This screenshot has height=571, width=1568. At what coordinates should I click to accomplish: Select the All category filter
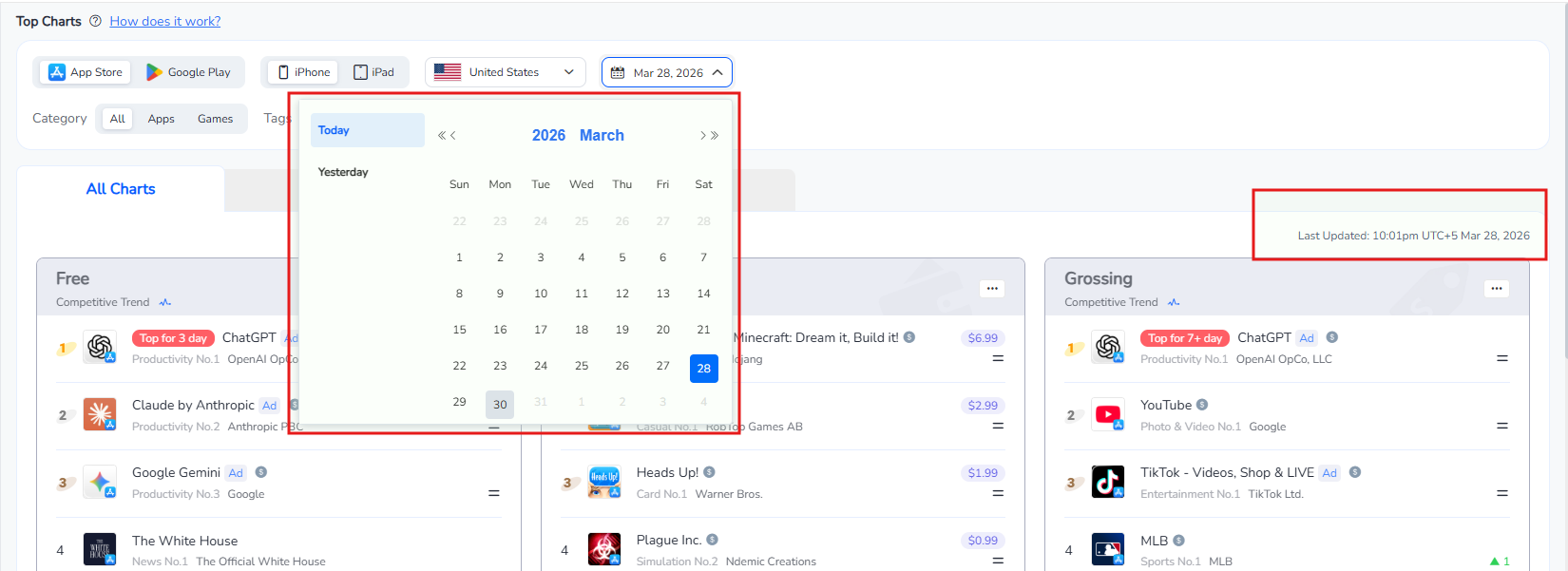118,119
